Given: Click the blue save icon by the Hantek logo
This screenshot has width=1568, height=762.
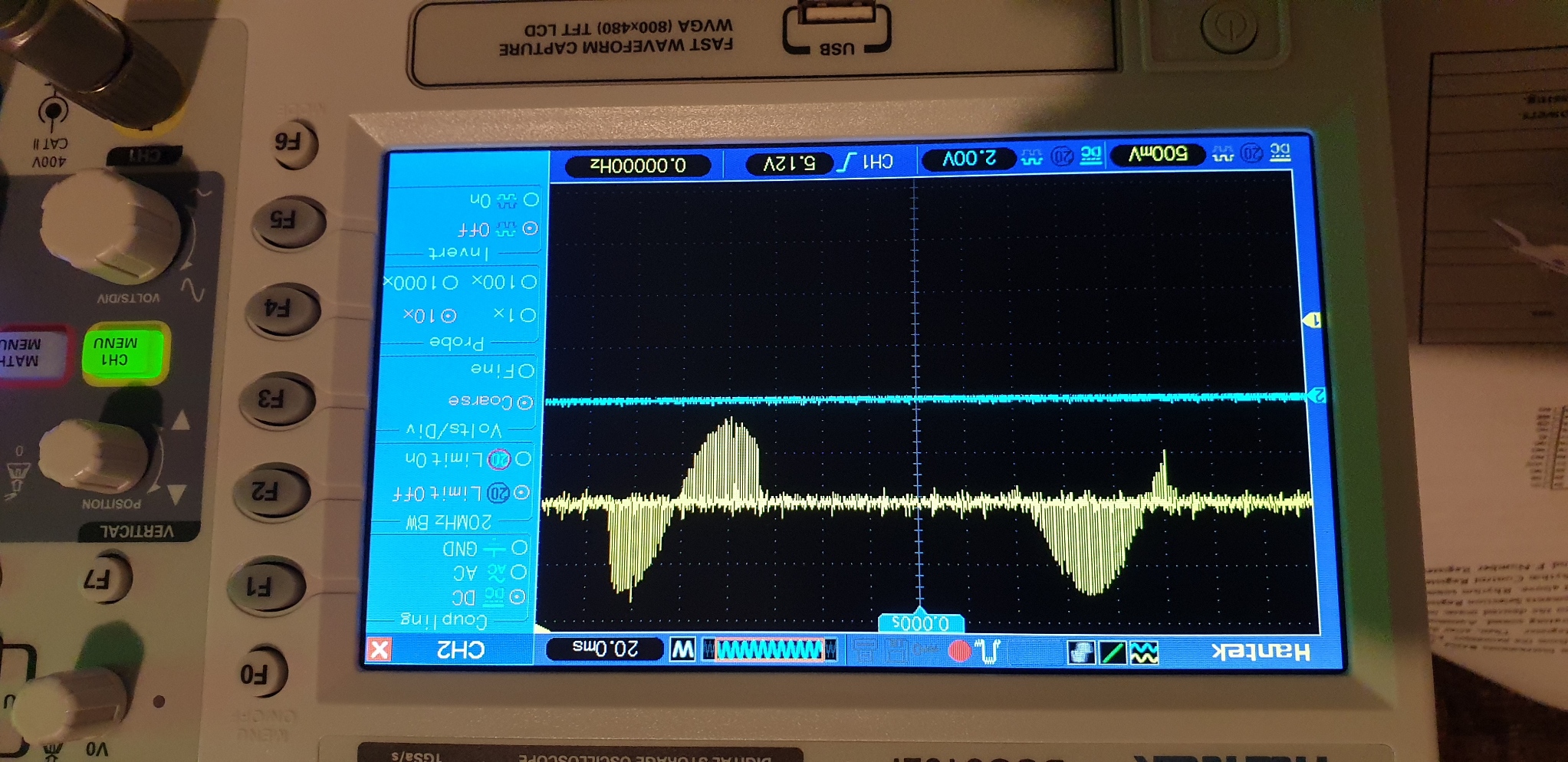Looking at the screenshot, I should [x=1081, y=652].
